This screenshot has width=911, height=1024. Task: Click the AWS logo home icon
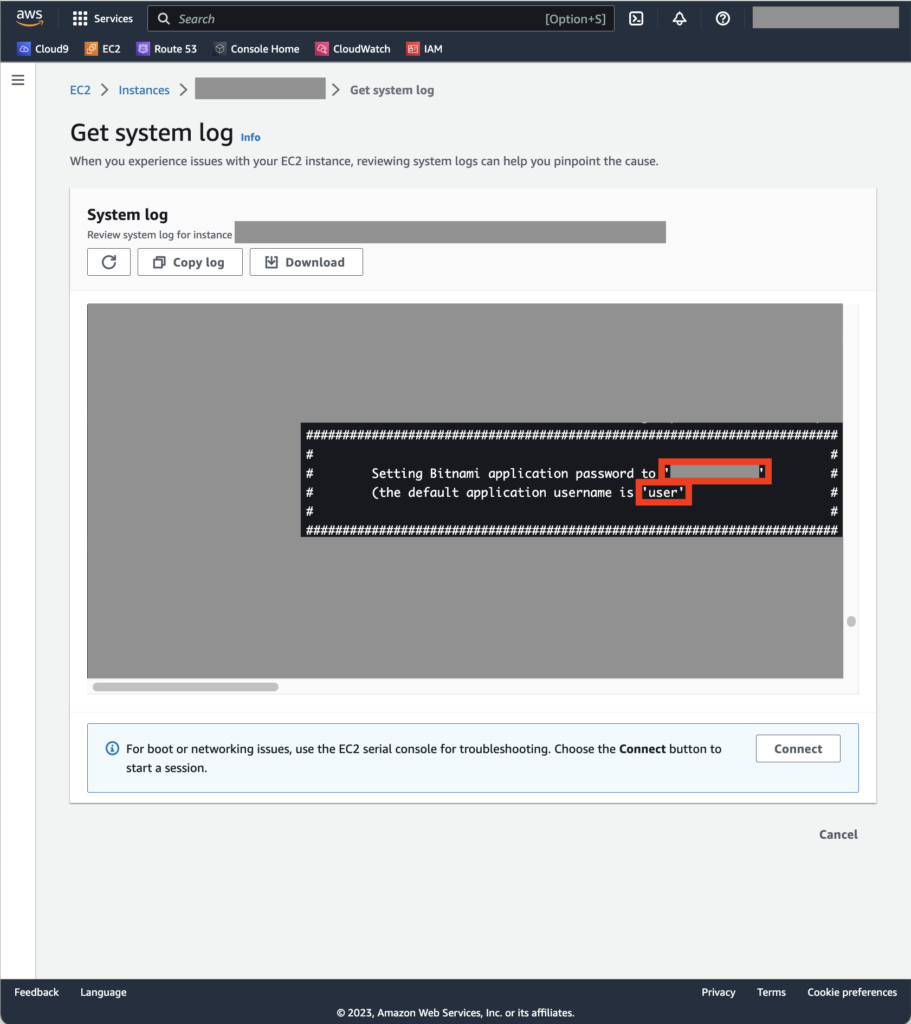coord(29,18)
